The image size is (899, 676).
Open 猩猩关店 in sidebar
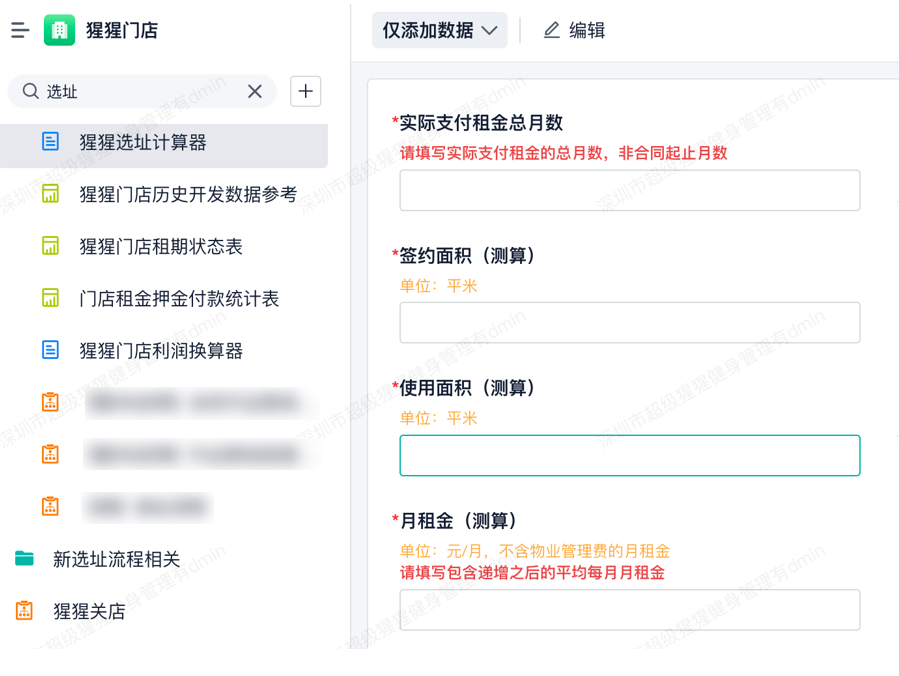tap(89, 611)
